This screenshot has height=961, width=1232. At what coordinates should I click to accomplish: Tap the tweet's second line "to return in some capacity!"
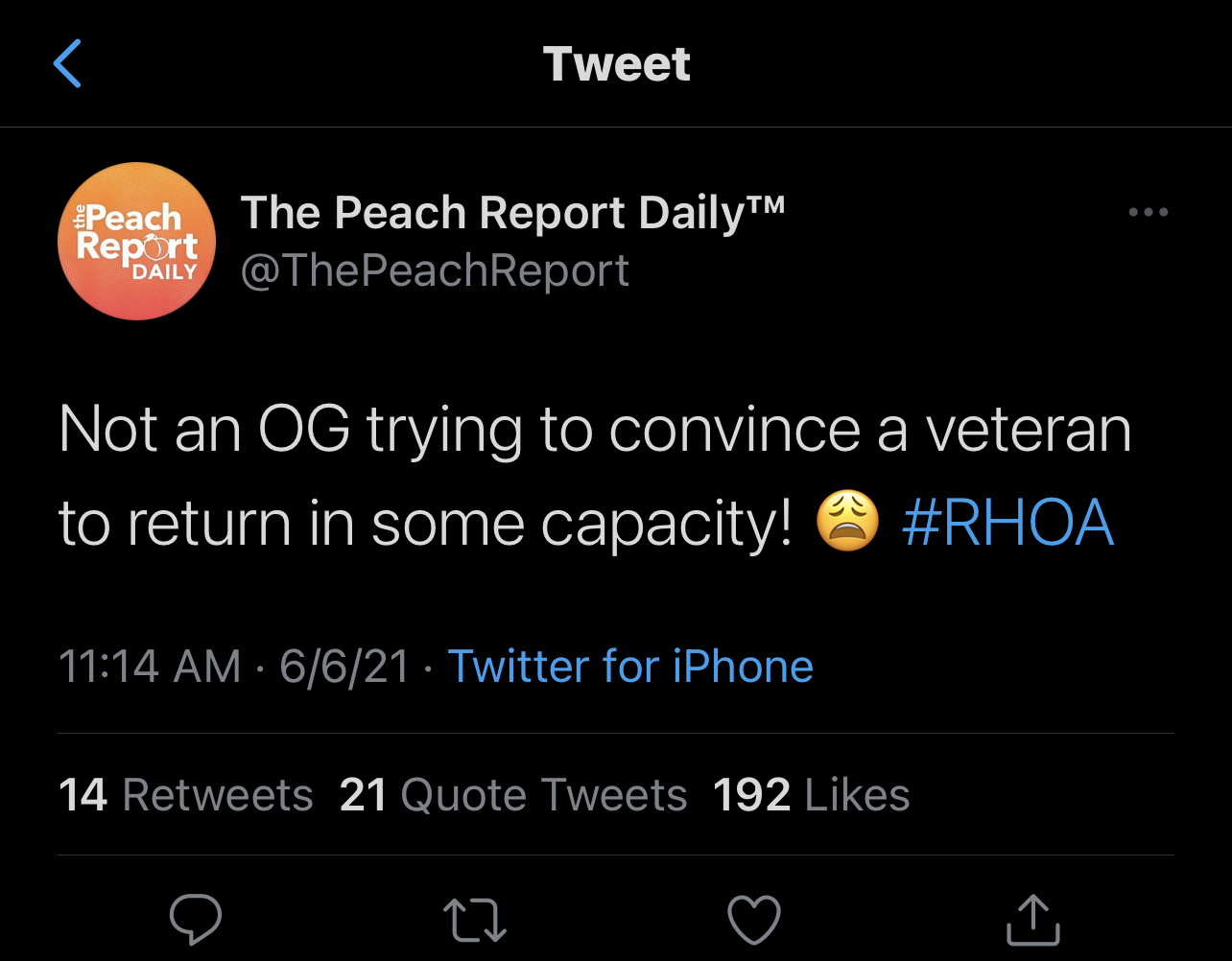[426, 525]
